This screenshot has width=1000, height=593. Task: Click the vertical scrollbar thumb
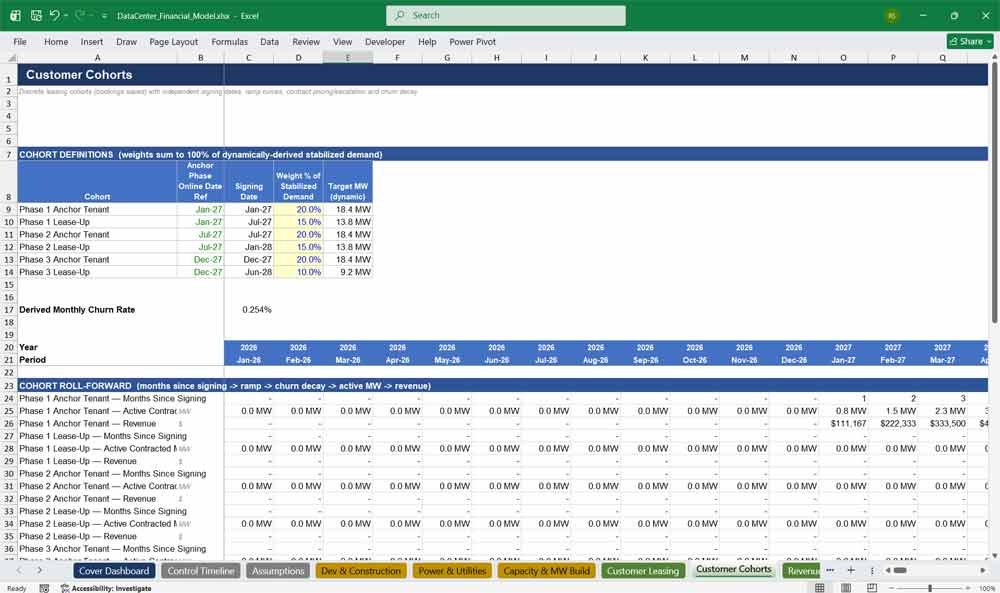(994, 193)
